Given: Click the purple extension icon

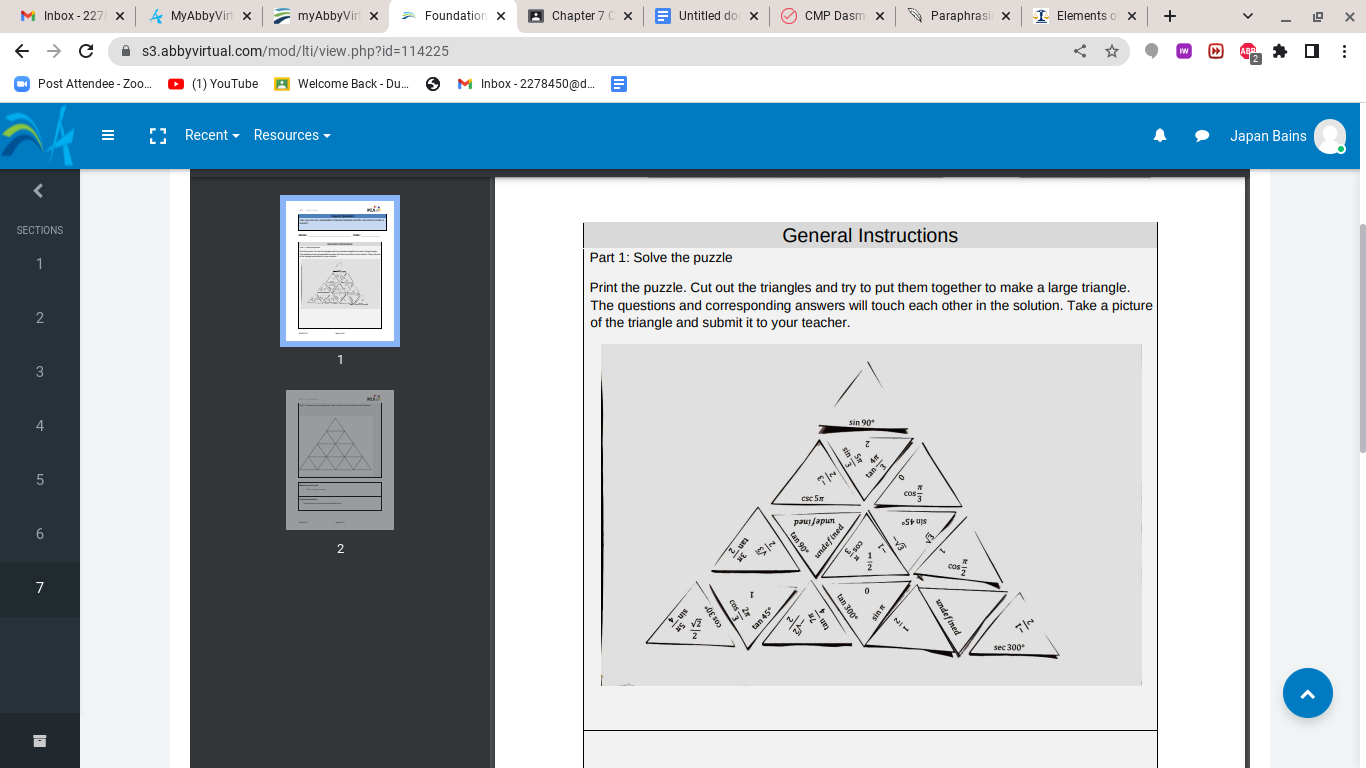Looking at the screenshot, I should coord(1184,51).
